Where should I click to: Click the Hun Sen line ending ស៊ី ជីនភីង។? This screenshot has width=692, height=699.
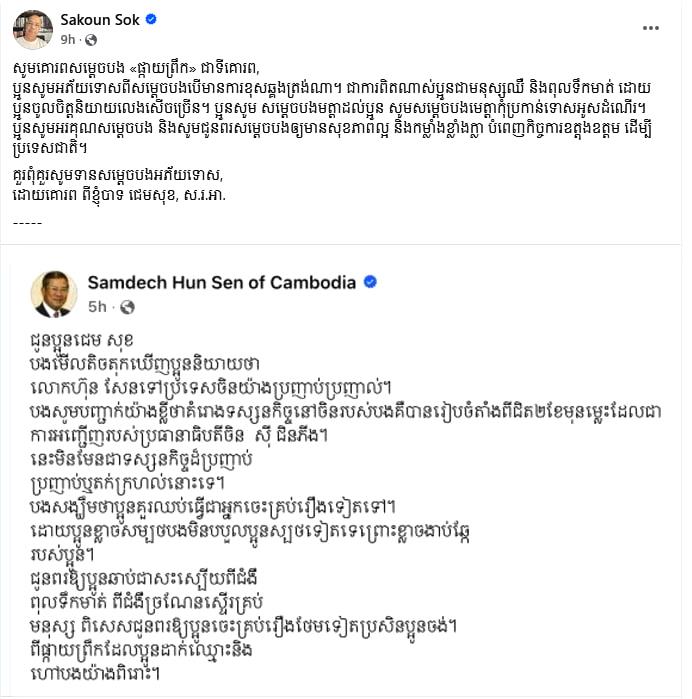pos(179,436)
